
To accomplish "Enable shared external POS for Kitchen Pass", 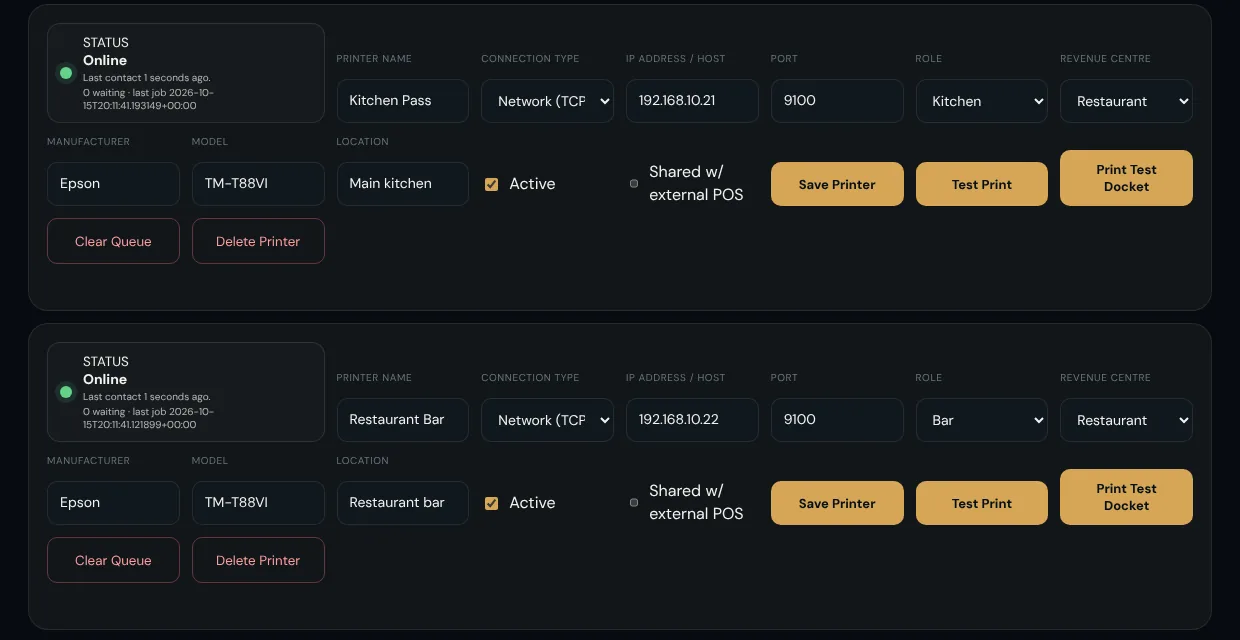I will click(x=634, y=184).
